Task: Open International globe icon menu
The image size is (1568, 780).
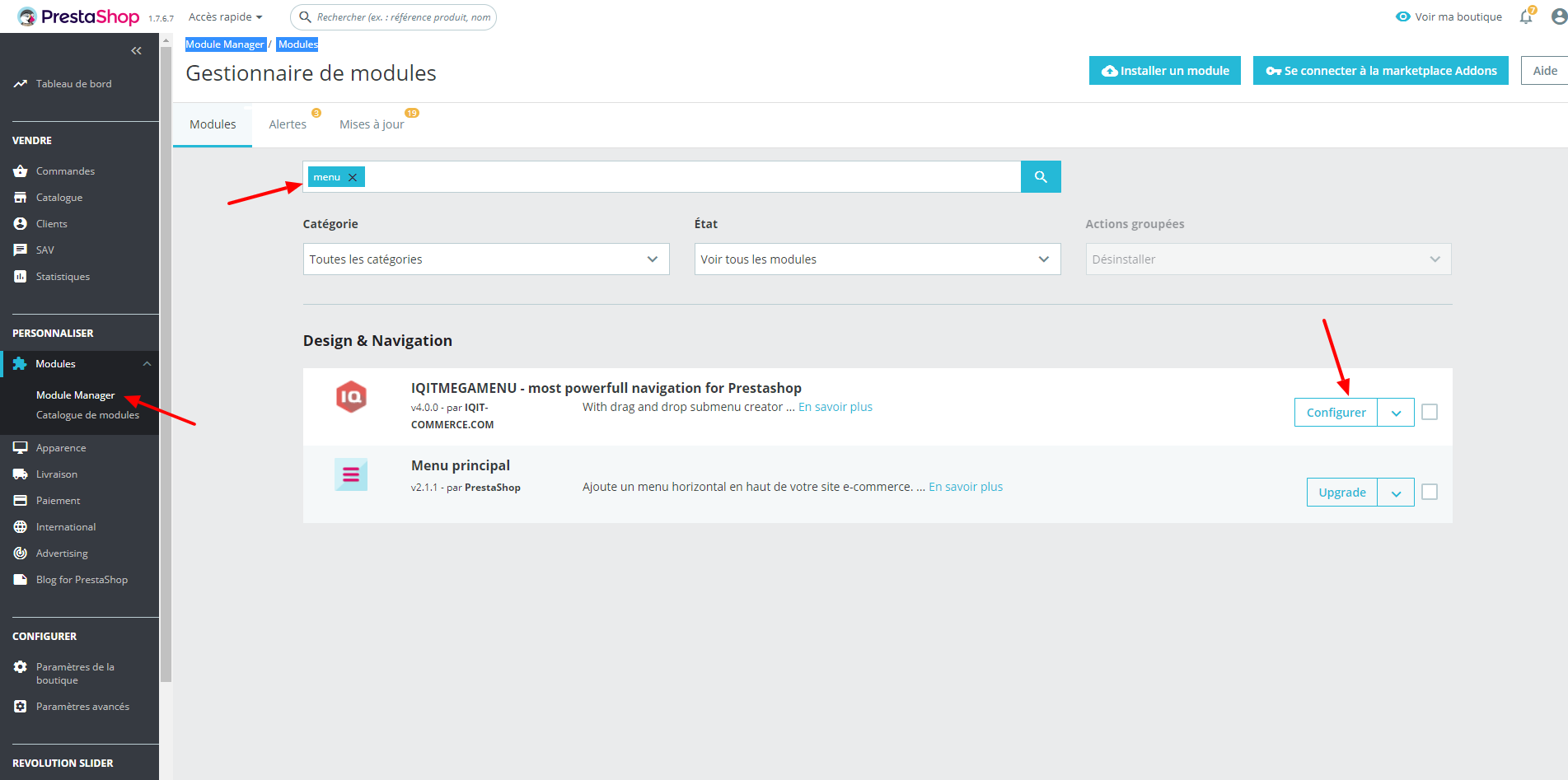Action: [x=21, y=527]
